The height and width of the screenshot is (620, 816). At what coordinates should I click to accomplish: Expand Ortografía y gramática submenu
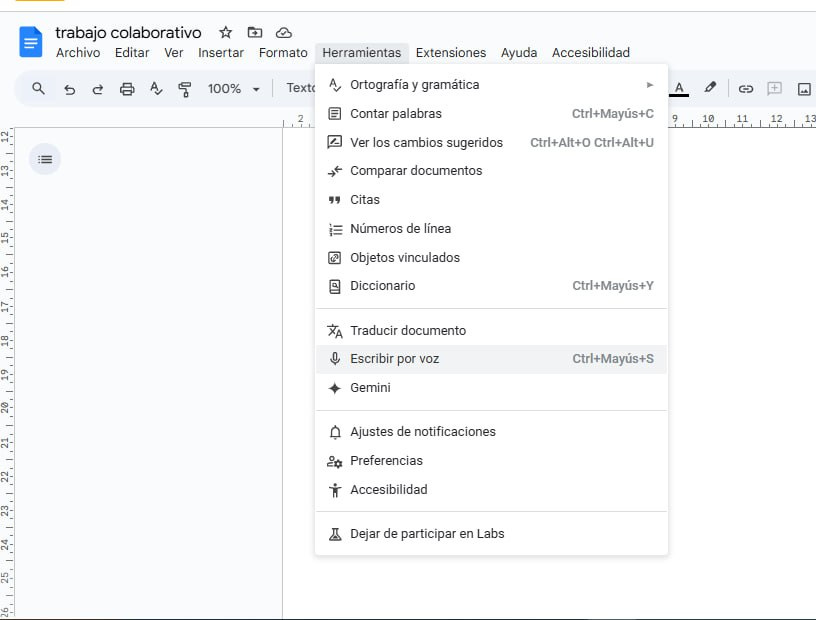[x=491, y=85]
